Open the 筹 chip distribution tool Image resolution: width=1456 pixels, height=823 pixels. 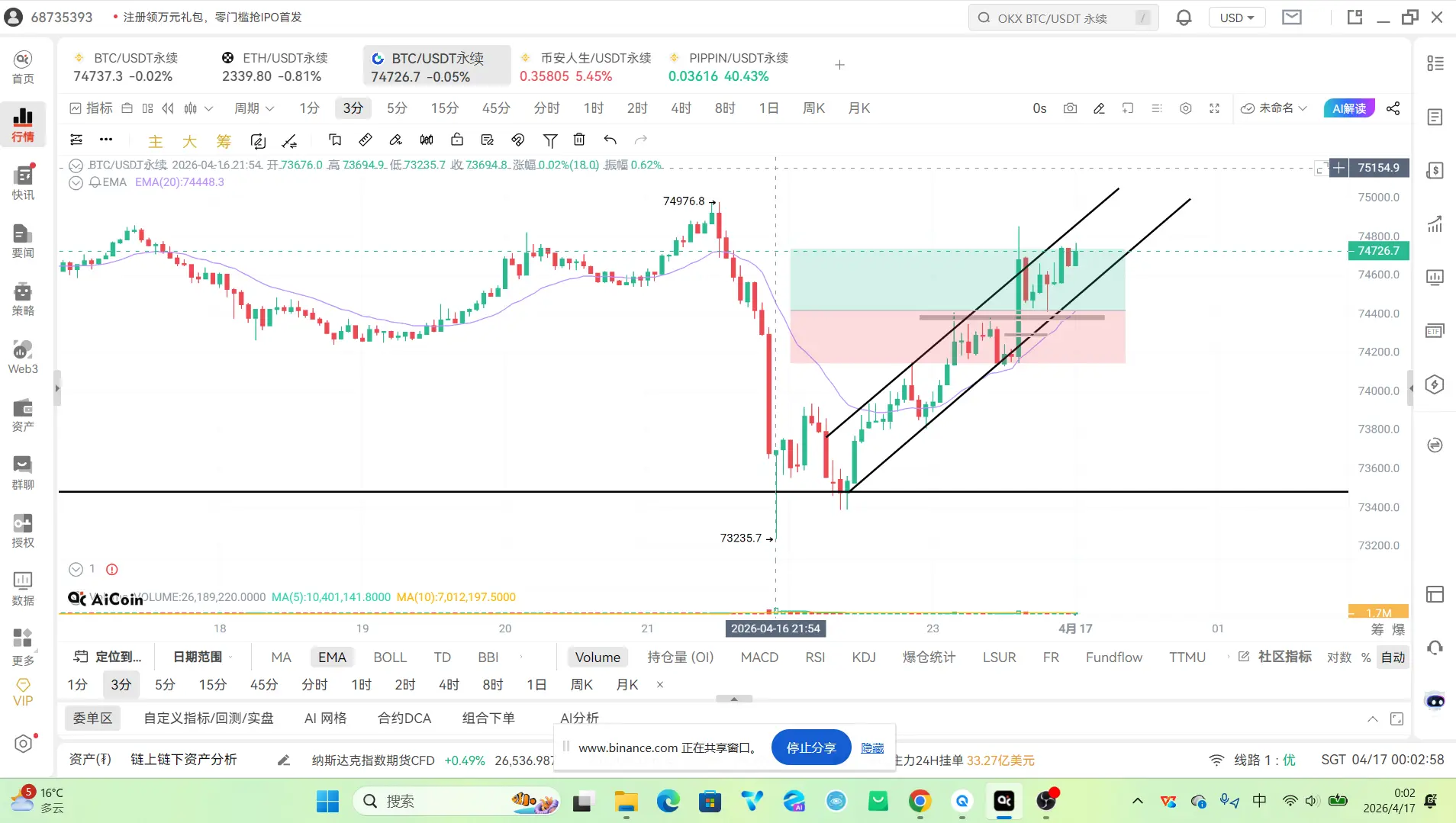click(x=224, y=141)
